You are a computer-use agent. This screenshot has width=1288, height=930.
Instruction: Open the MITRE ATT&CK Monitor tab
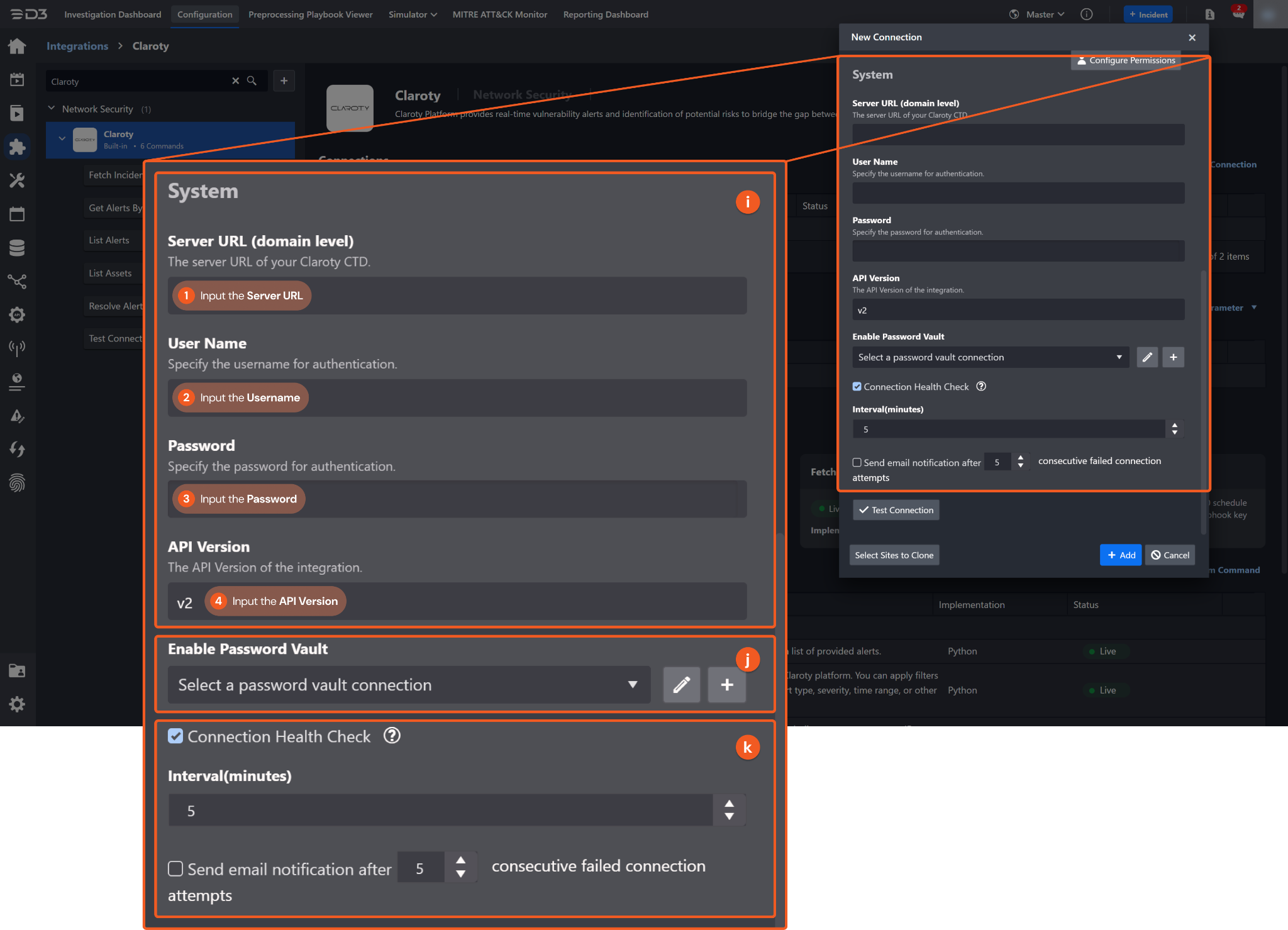[x=499, y=14]
